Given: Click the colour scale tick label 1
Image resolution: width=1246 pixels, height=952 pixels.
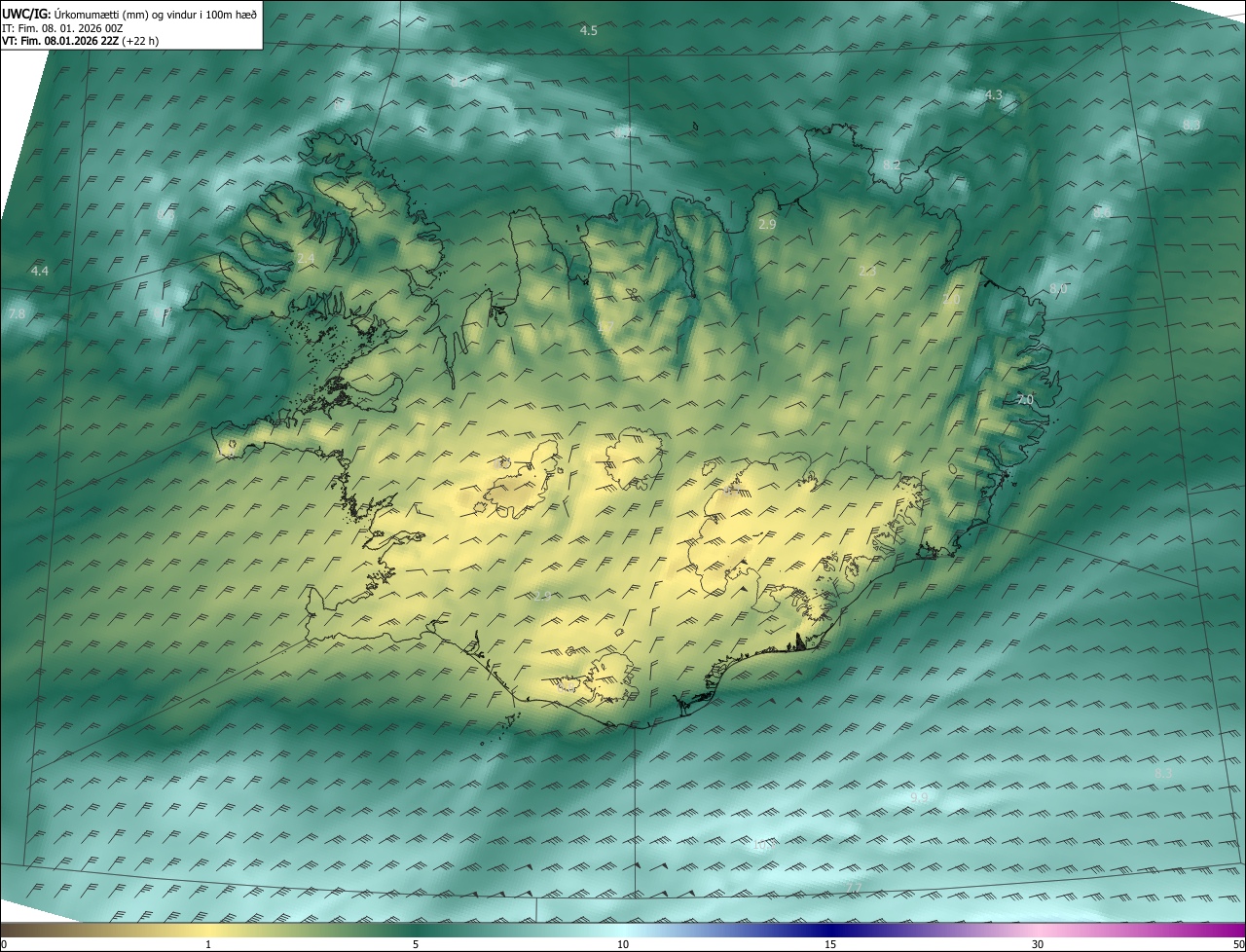Looking at the screenshot, I should coord(208,944).
